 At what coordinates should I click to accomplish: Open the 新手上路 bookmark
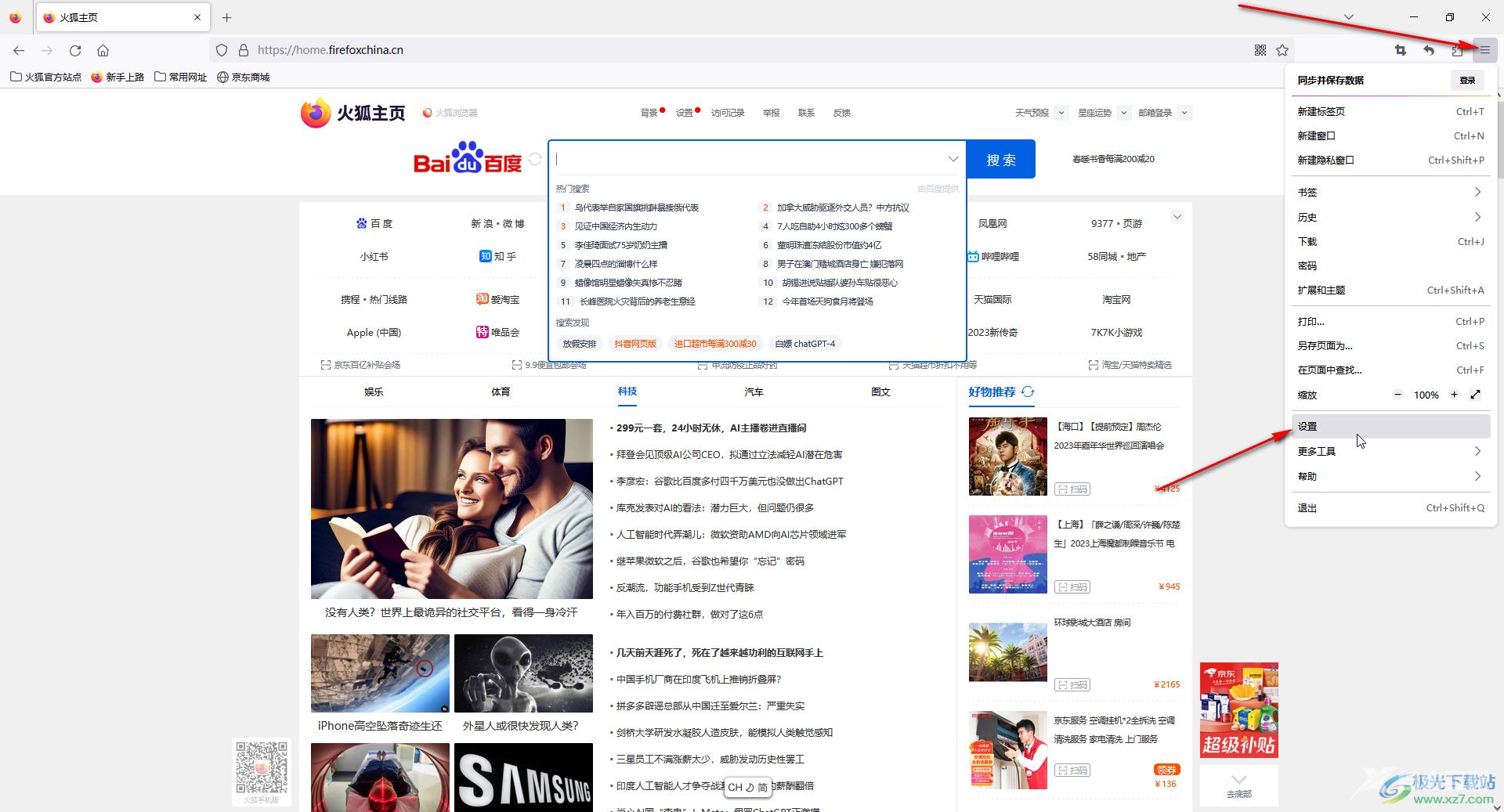(x=117, y=77)
